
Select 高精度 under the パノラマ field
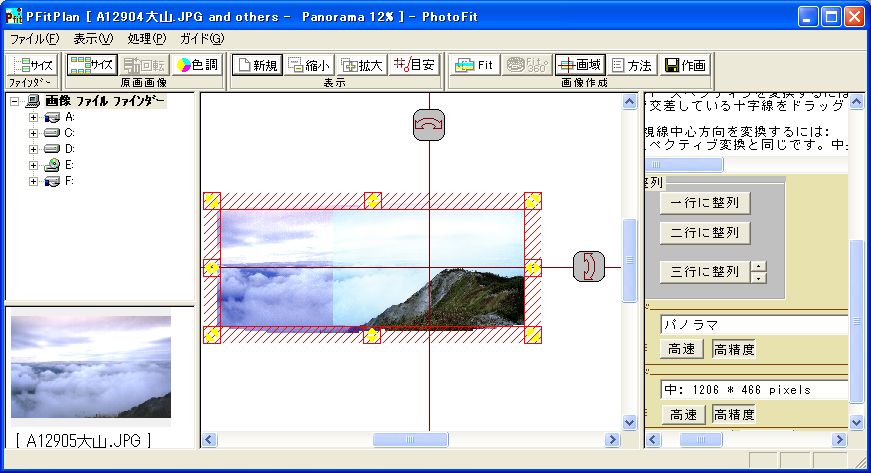click(x=733, y=349)
